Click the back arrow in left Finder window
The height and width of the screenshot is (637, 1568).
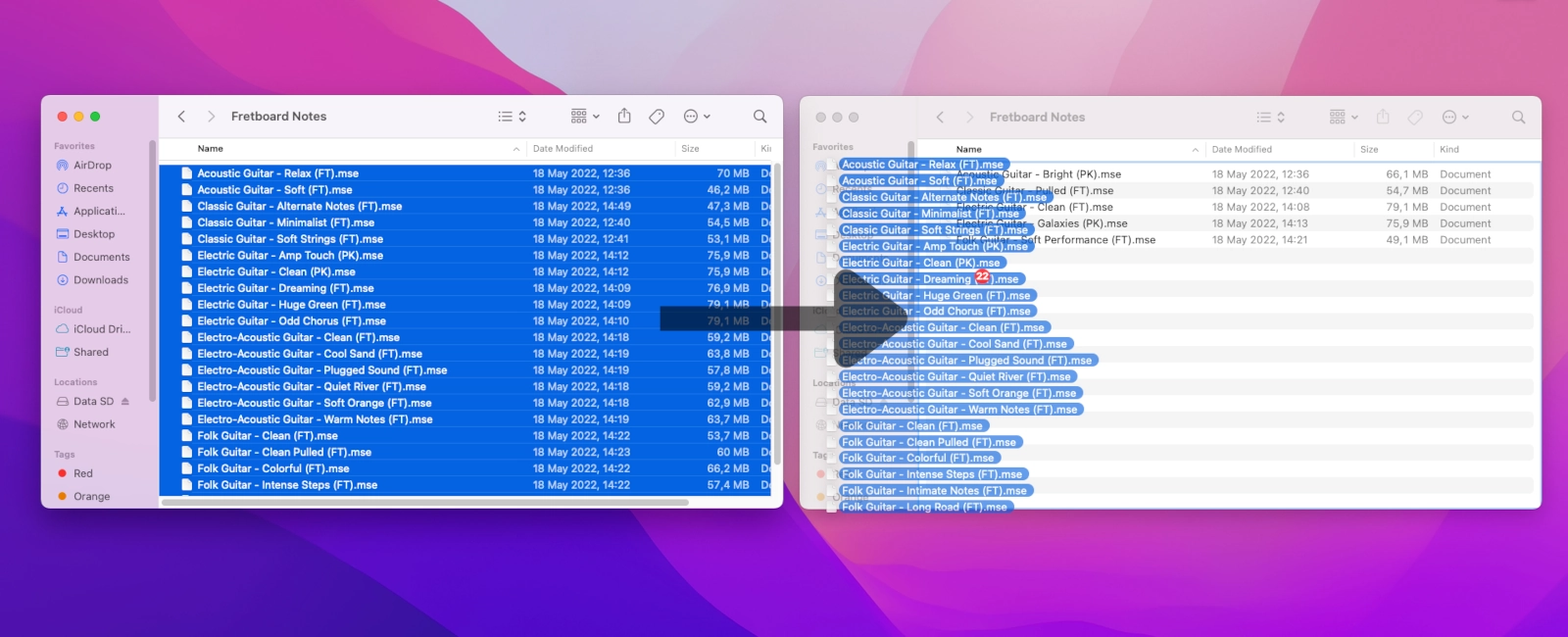pyautogui.click(x=181, y=117)
